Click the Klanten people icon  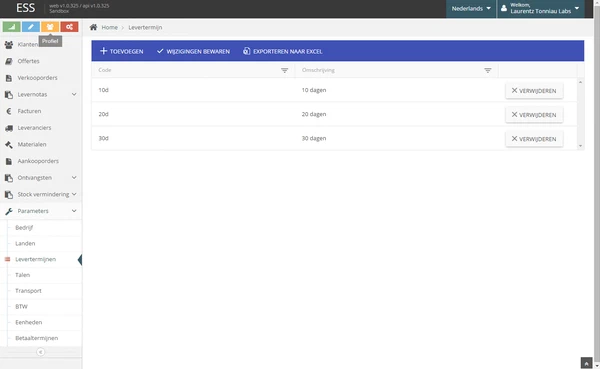[x=9, y=44]
